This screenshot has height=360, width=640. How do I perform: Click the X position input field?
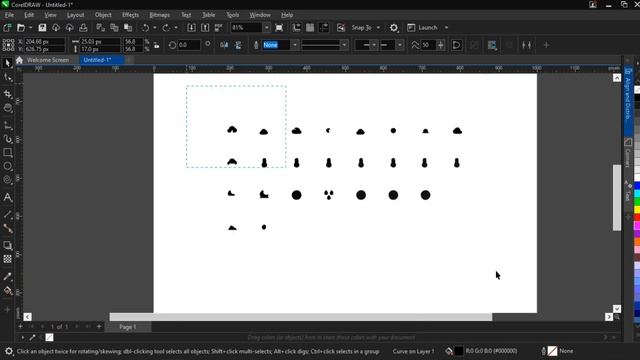coord(44,42)
